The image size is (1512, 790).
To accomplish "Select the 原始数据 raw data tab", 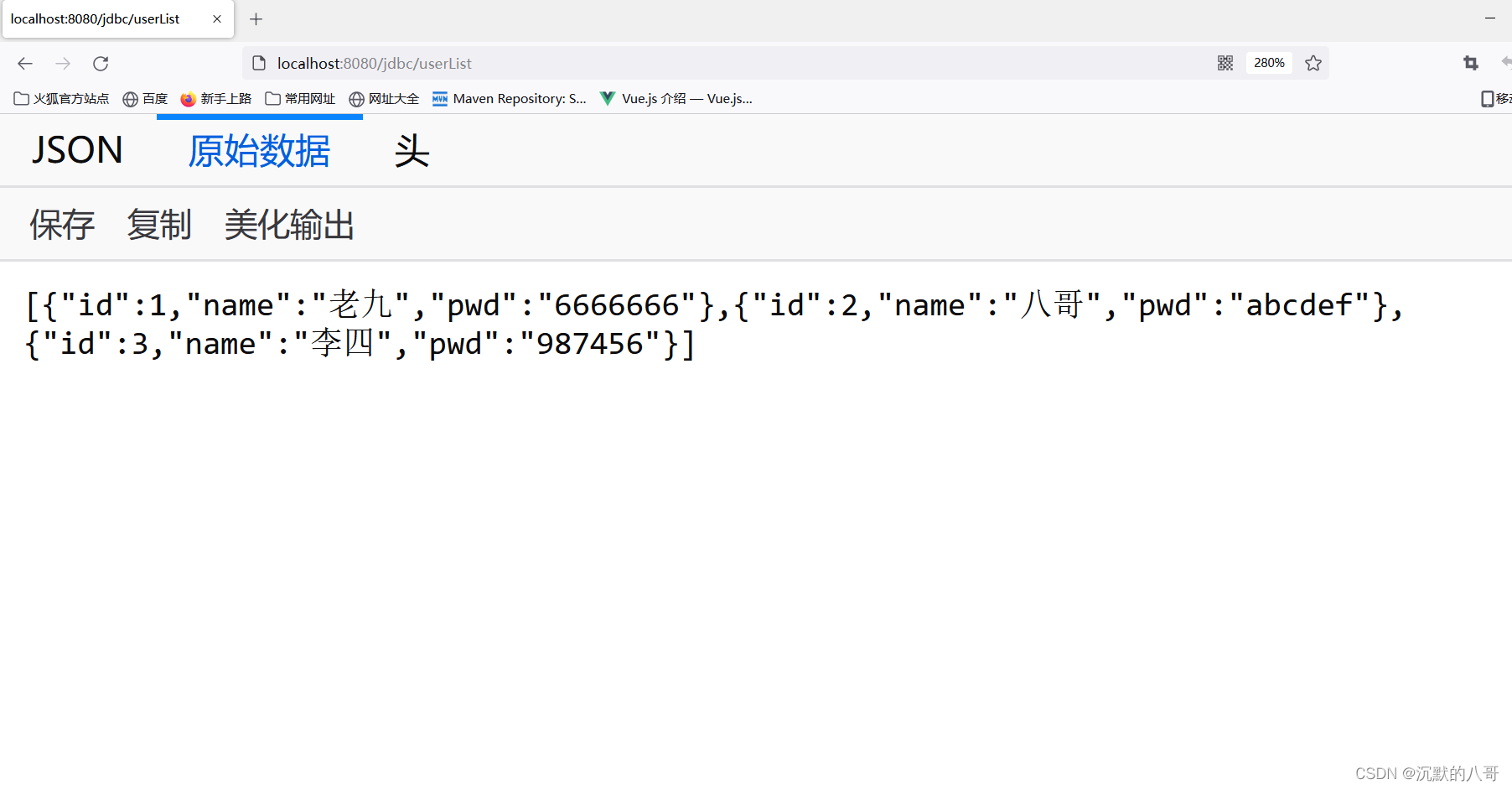I will (x=258, y=152).
